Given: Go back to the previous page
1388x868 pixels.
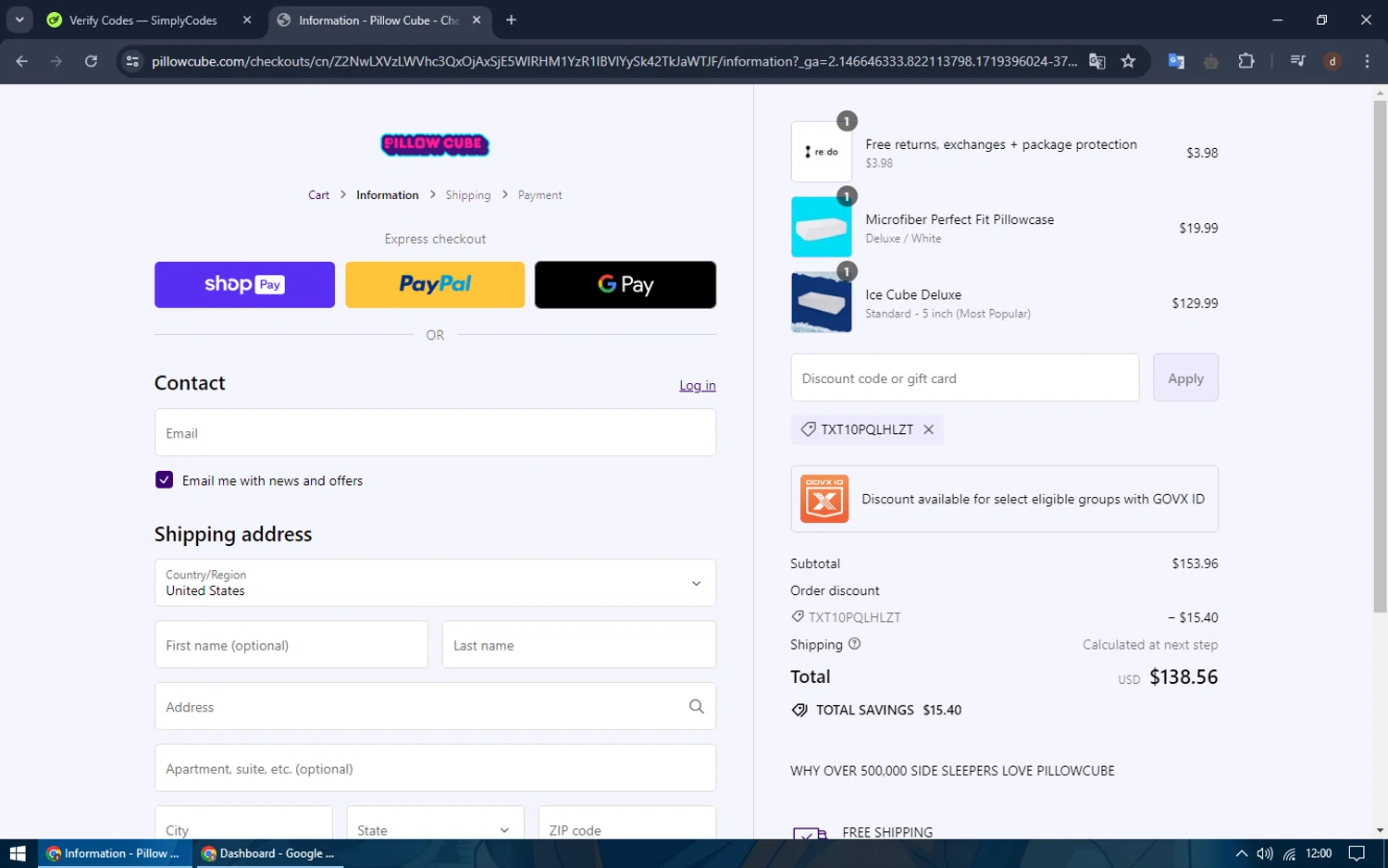Looking at the screenshot, I should (22, 61).
